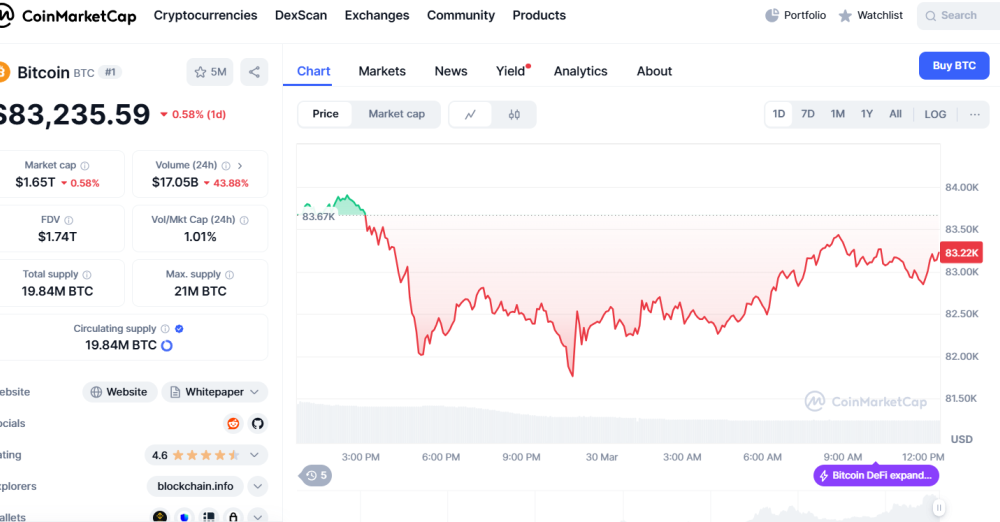Open Products menu
The width and height of the screenshot is (1000, 522).
click(539, 15)
